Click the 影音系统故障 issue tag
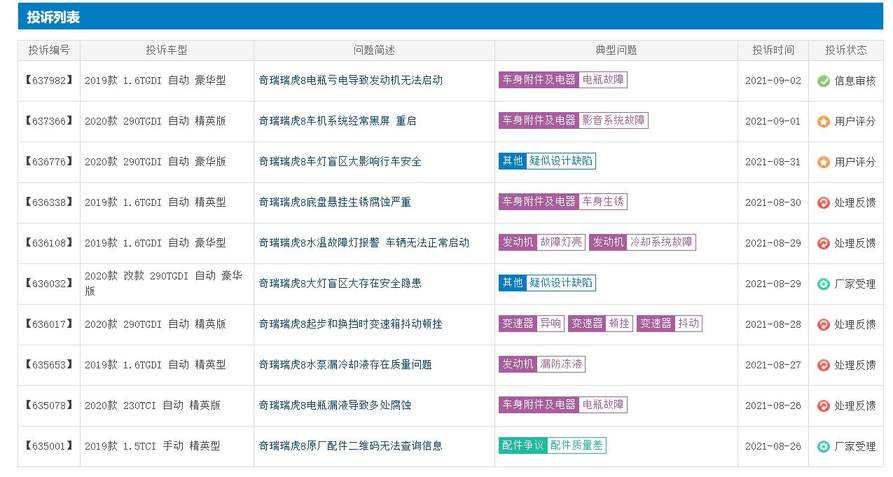The image size is (893, 477). coord(613,120)
